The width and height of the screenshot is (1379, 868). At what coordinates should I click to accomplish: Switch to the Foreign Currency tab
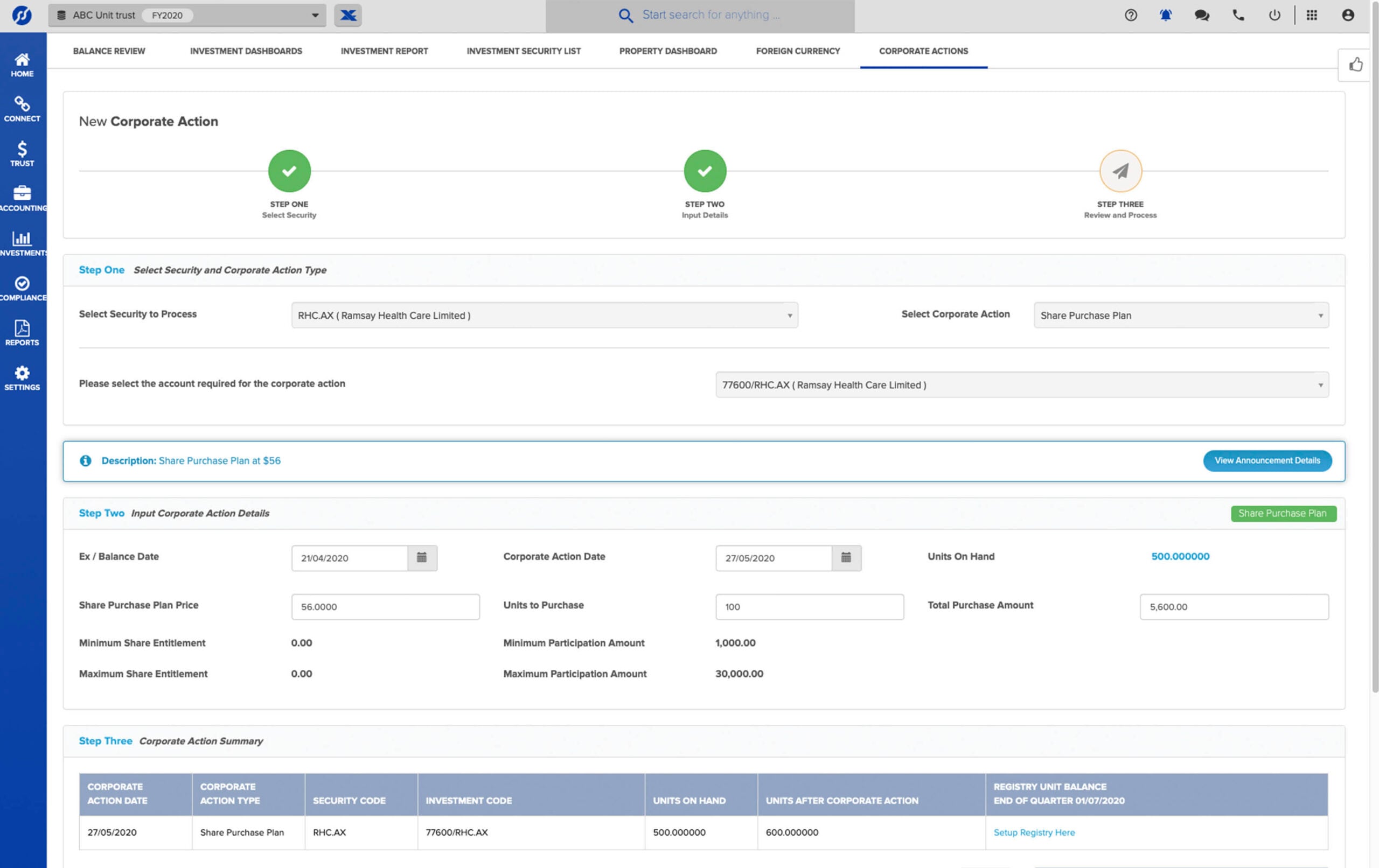coord(798,51)
